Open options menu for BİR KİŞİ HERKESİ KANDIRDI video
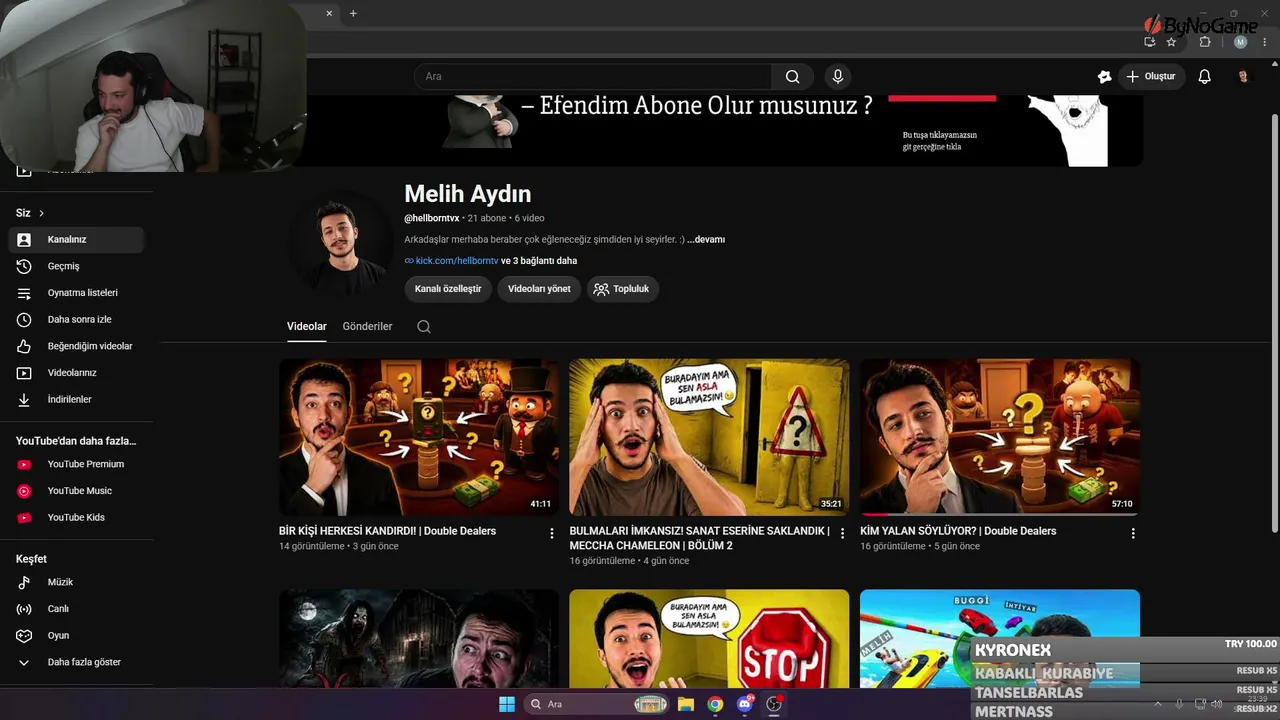1280x720 pixels. point(551,533)
